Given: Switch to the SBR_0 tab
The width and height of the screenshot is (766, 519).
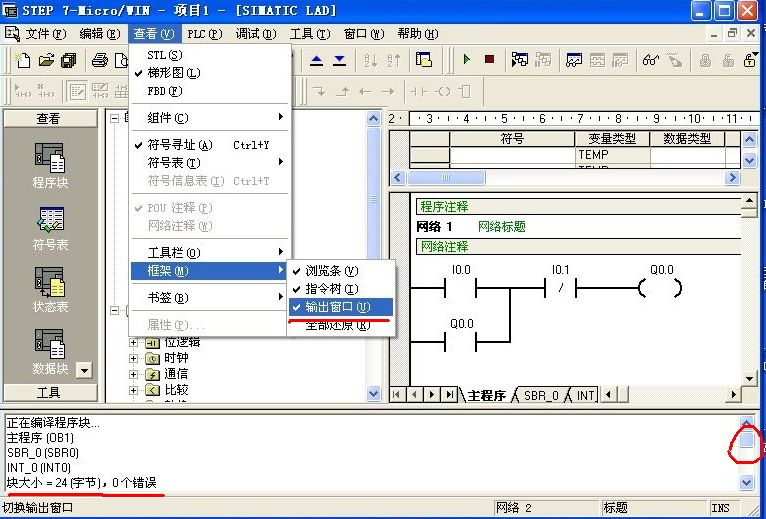Looking at the screenshot, I should tap(541, 395).
